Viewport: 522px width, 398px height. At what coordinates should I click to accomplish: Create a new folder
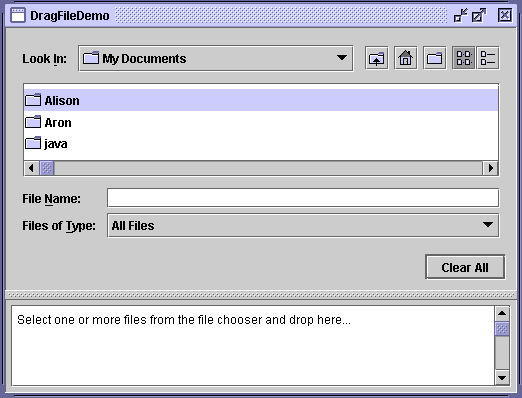434,58
